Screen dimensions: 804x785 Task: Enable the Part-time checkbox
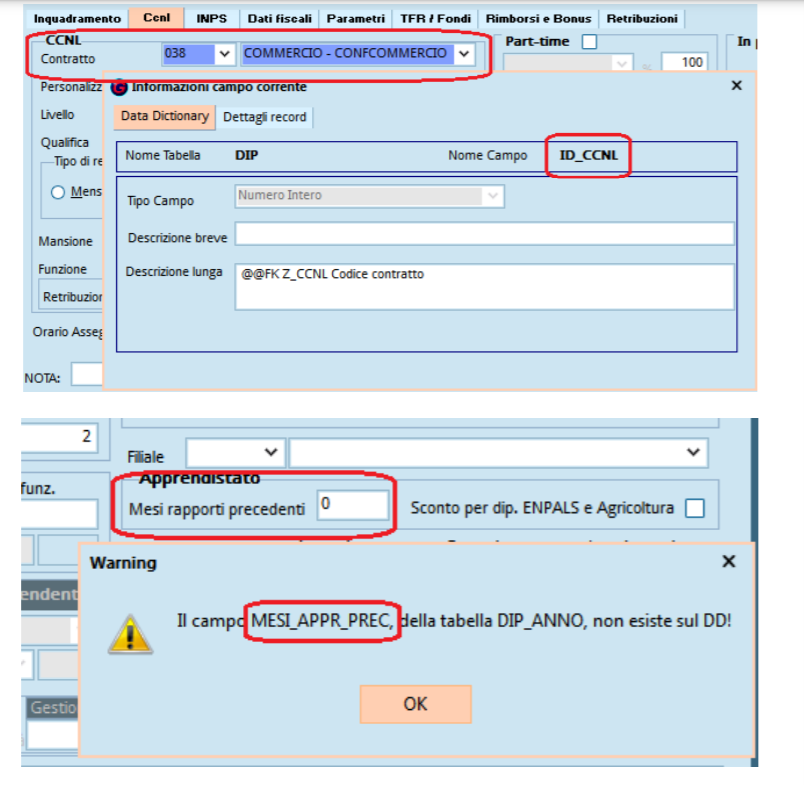click(590, 42)
